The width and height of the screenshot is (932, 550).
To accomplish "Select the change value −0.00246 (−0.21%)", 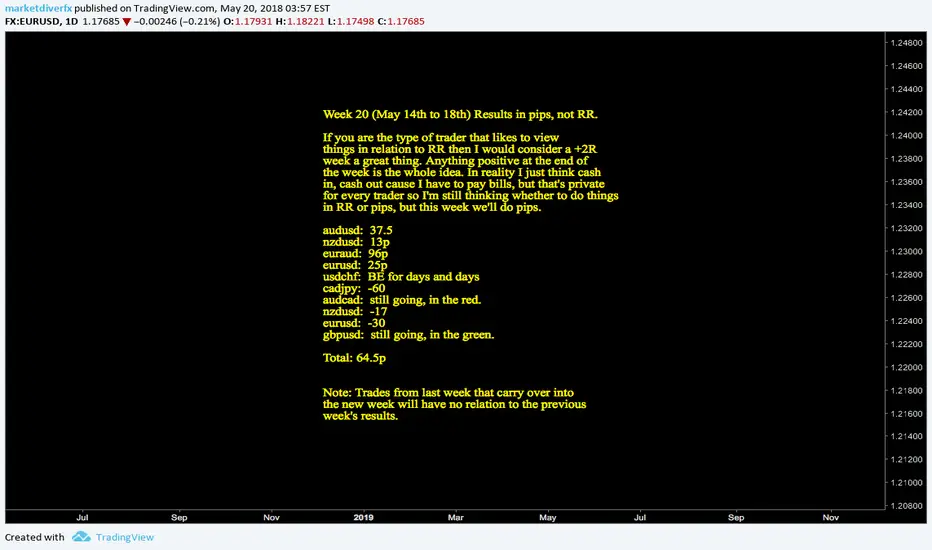I will coord(177,21).
